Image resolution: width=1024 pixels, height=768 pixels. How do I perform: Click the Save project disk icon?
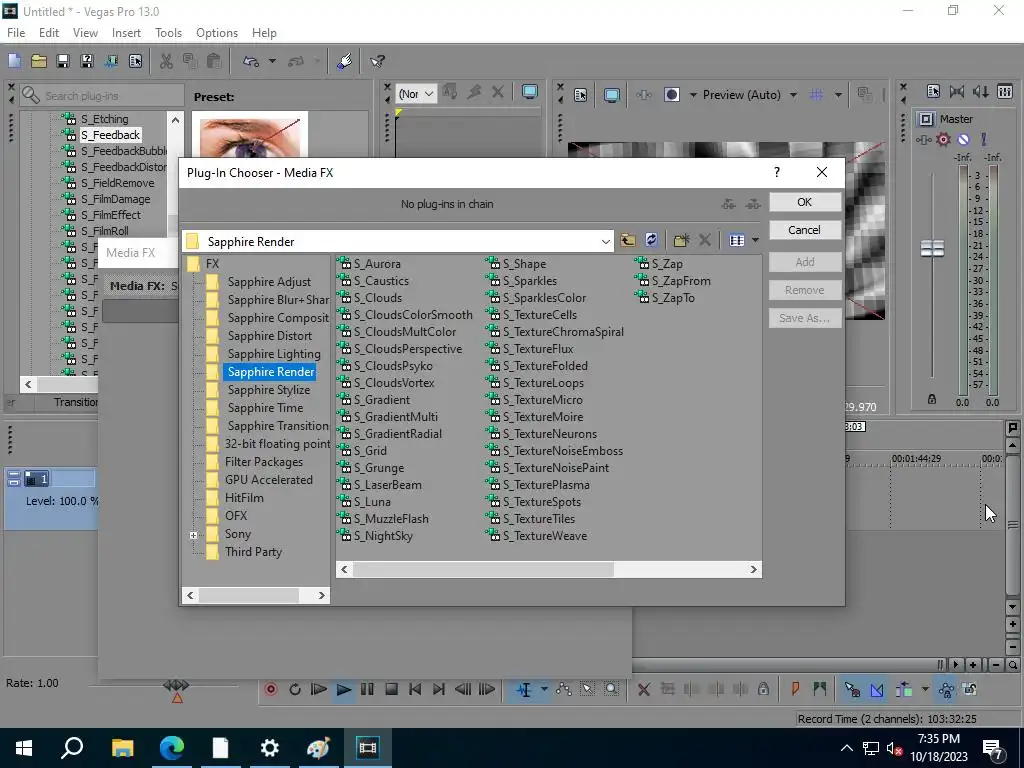pyautogui.click(x=63, y=61)
